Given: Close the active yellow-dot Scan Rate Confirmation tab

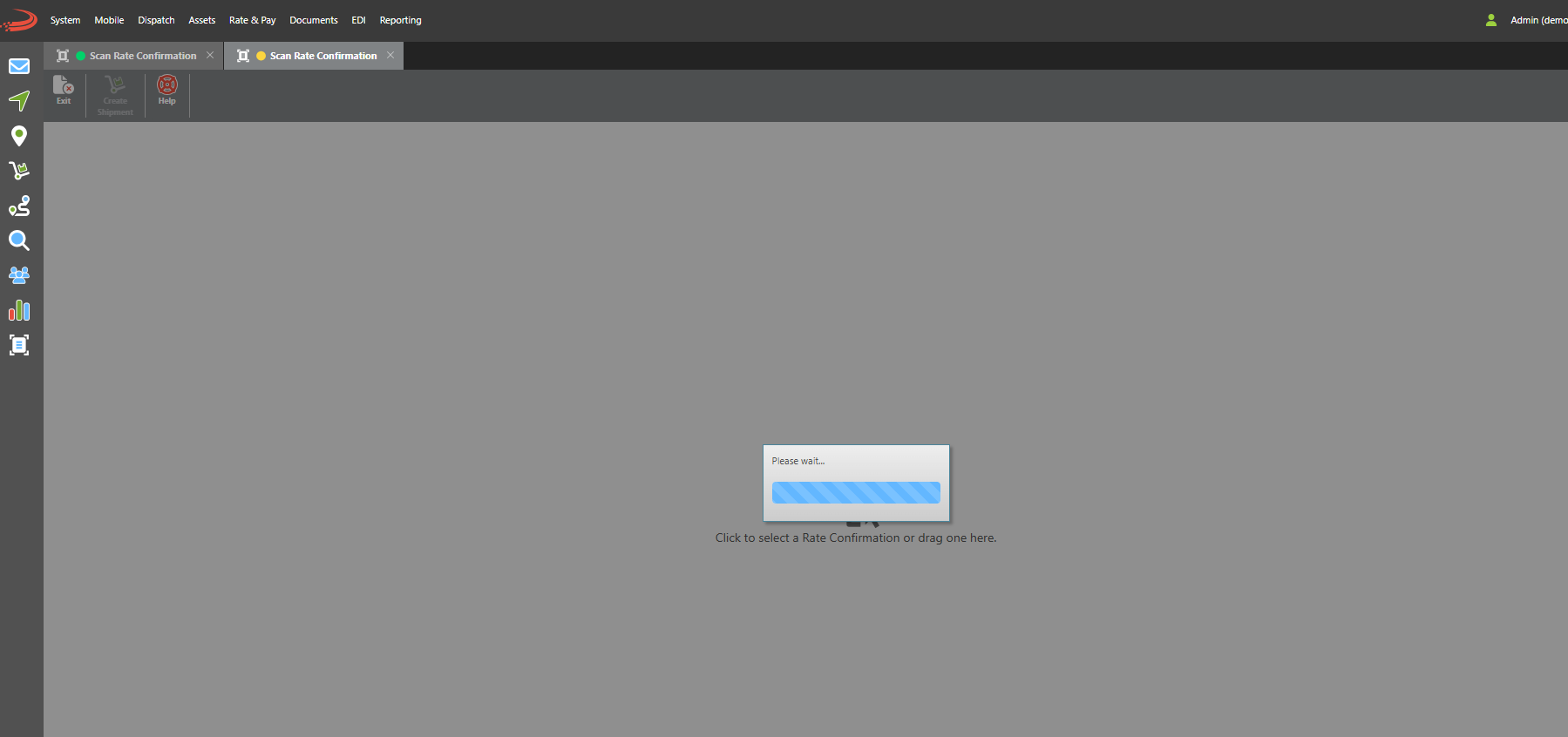Looking at the screenshot, I should pyautogui.click(x=390, y=56).
